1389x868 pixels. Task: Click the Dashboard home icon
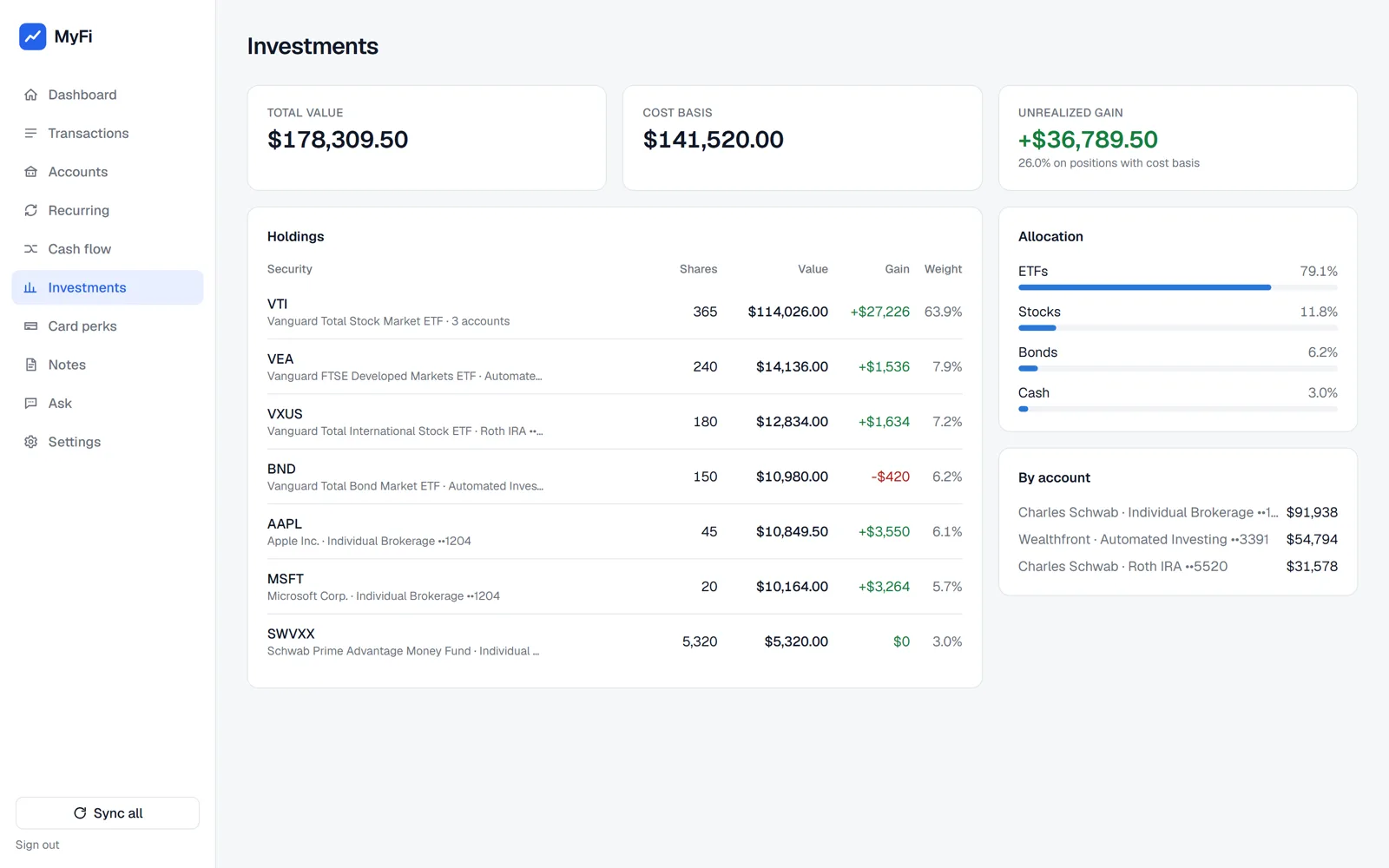31,95
